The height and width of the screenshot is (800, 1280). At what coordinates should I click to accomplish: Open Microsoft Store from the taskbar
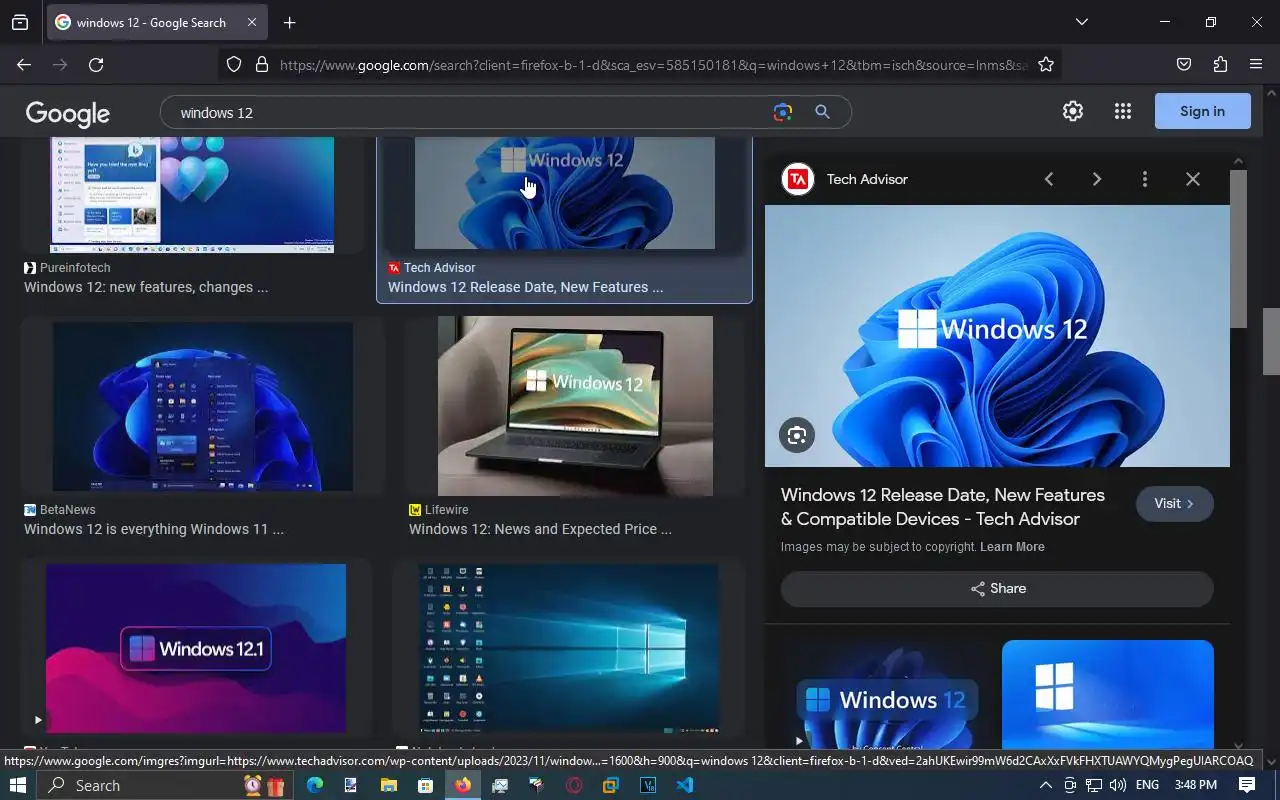pyautogui.click(x=426, y=785)
